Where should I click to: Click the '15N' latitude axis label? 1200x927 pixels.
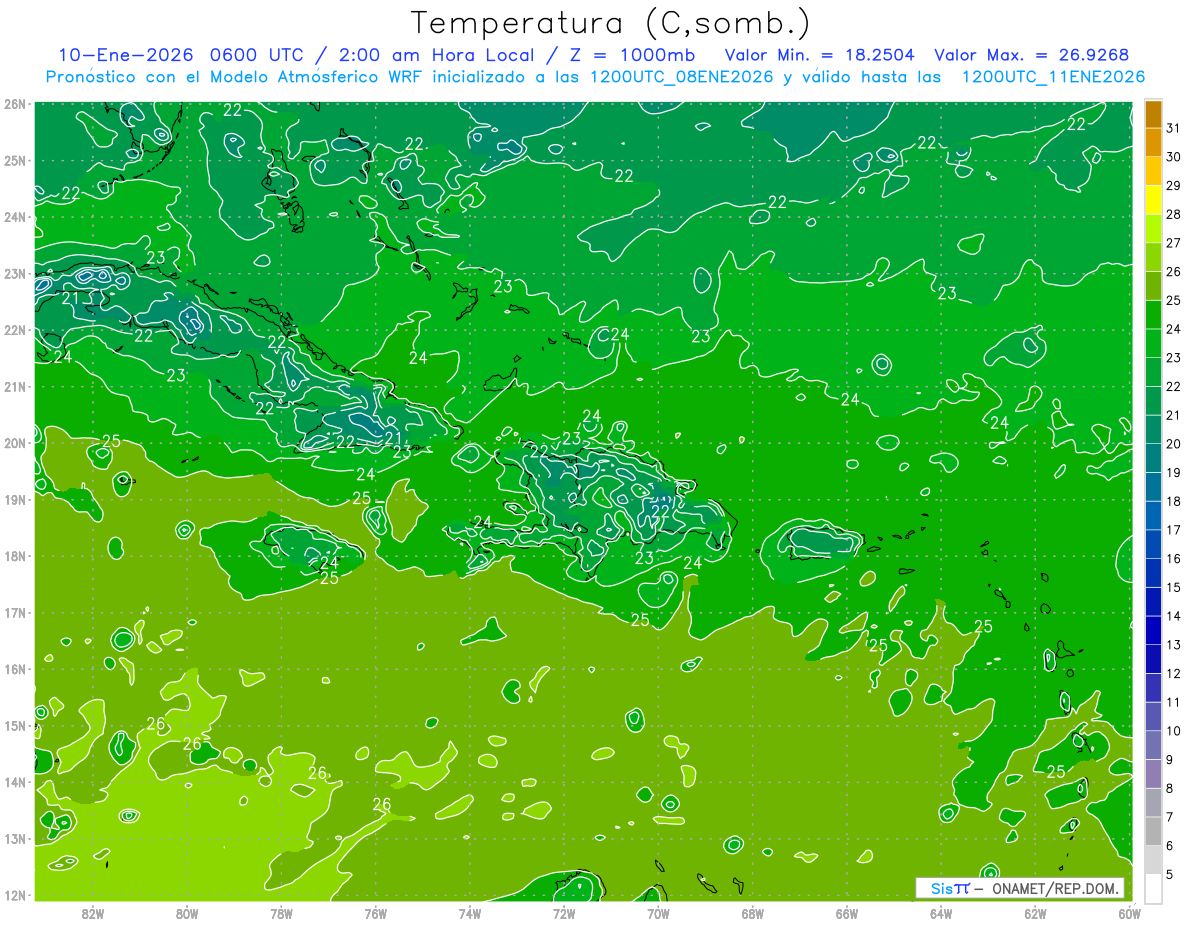(15, 725)
